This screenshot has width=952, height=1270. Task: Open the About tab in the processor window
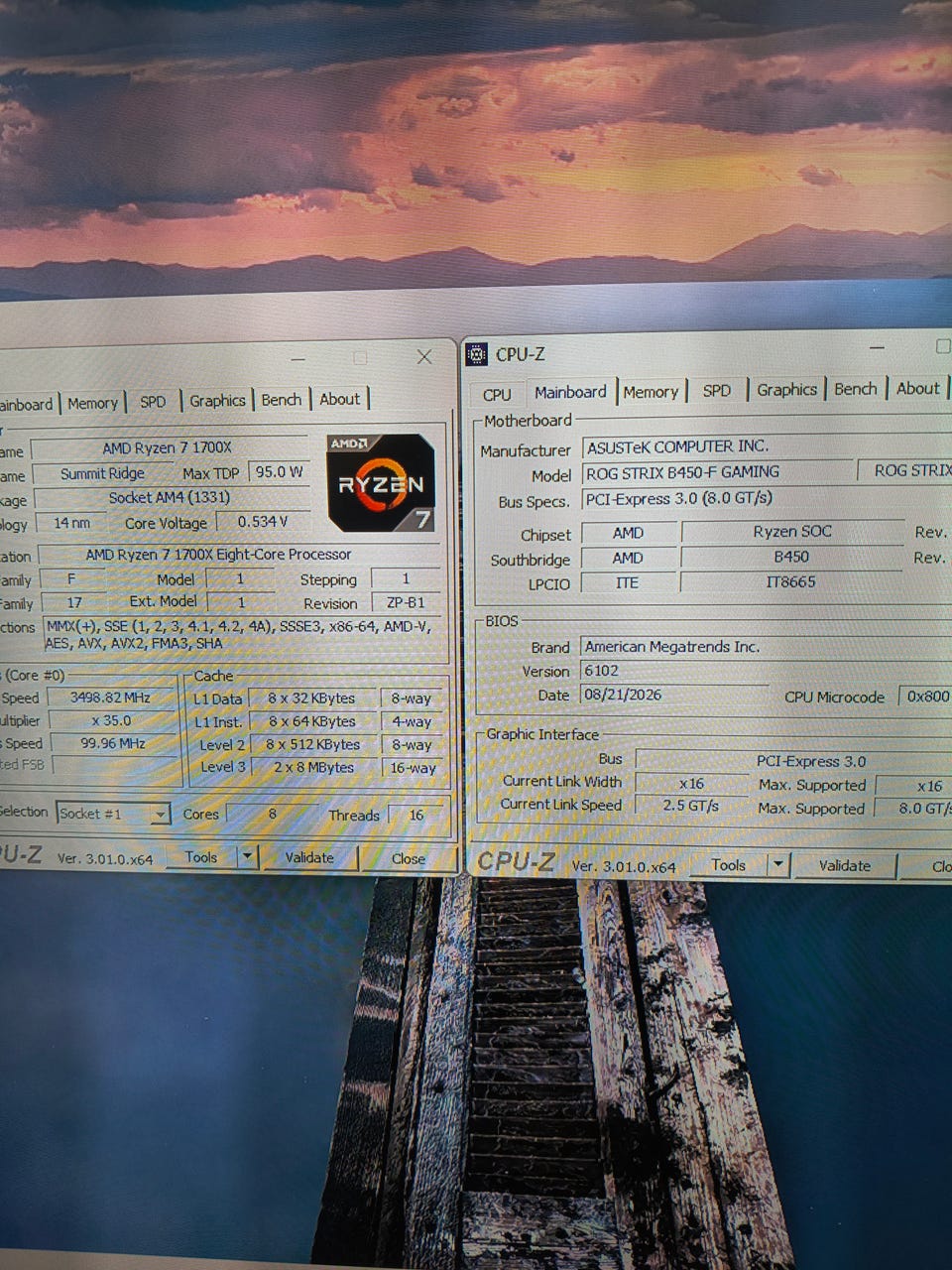point(339,399)
